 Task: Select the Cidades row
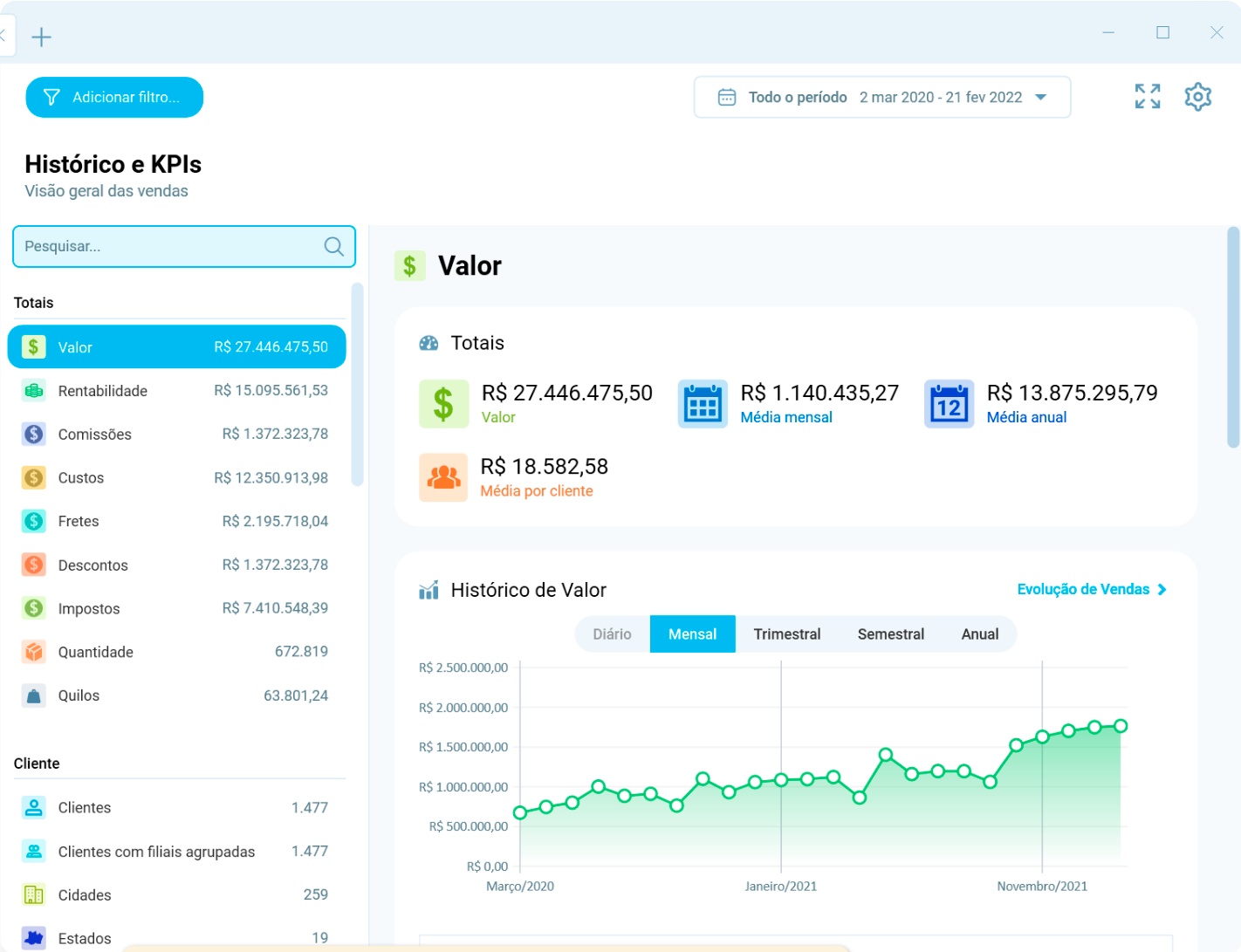click(176, 894)
